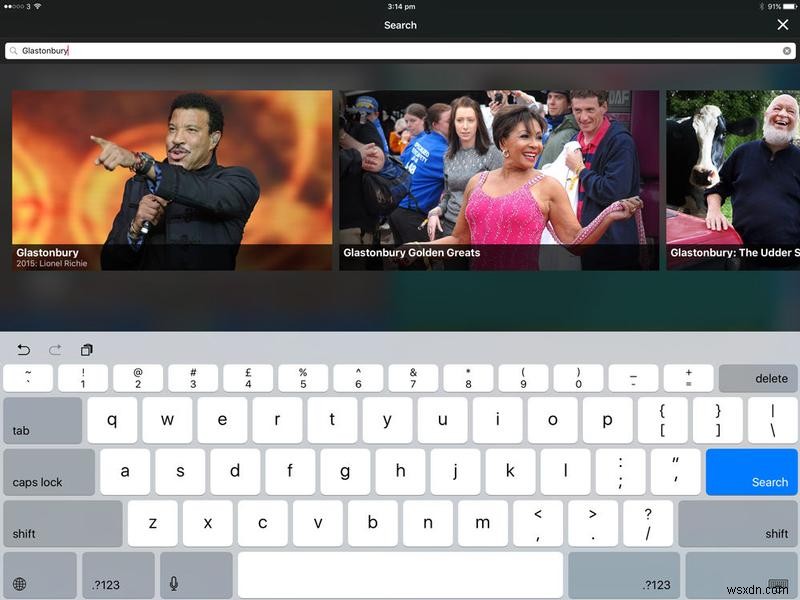Viewport: 800px width, 600px height.
Task: Open Glastonbury 2015: Lionel Richie result
Action: pos(171,180)
